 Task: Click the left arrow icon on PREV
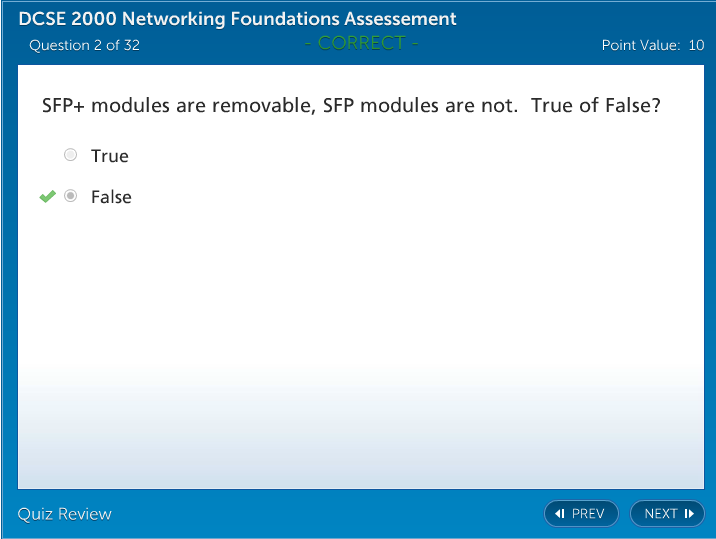tap(560, 514)
